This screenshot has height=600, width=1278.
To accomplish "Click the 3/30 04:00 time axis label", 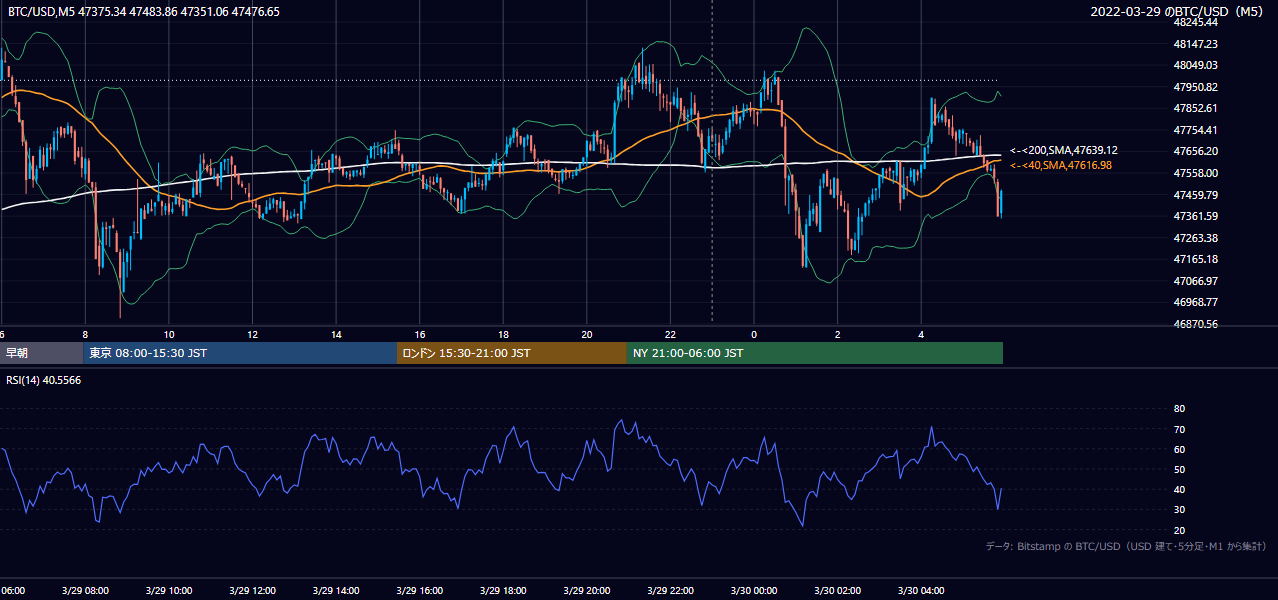I will (x=920, y=591).
